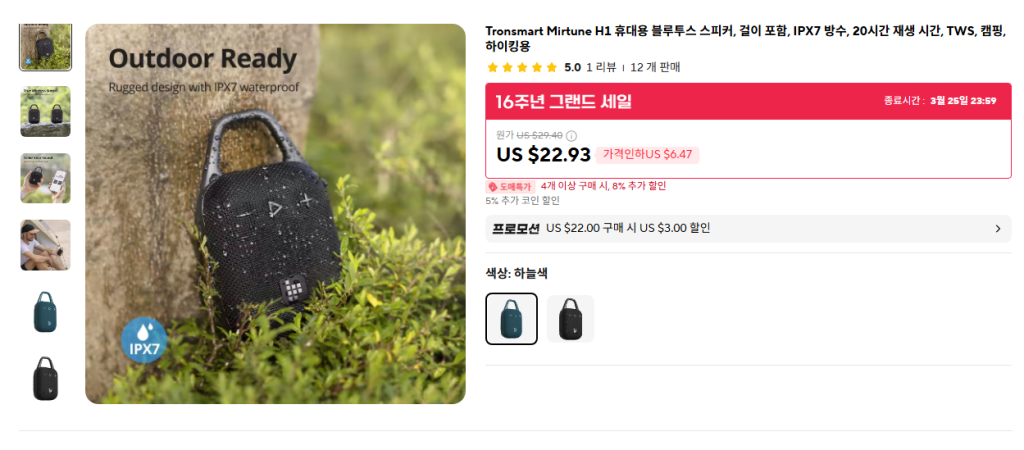Click the wholesale deal tag icon
Screen dimensions: 1024x450
[493, 186]
